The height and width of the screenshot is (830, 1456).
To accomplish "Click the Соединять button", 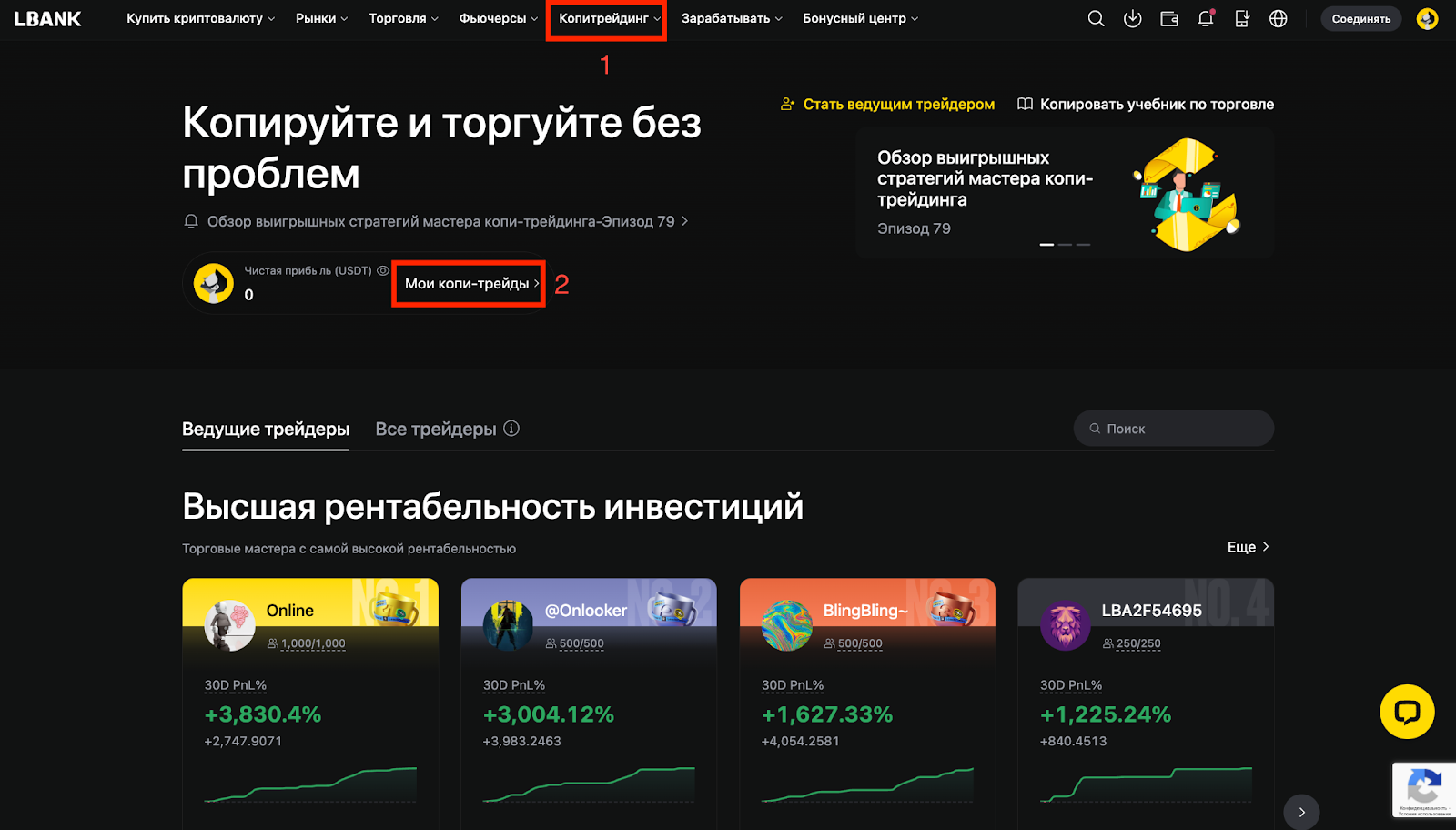I will [x=1361, y=18].
